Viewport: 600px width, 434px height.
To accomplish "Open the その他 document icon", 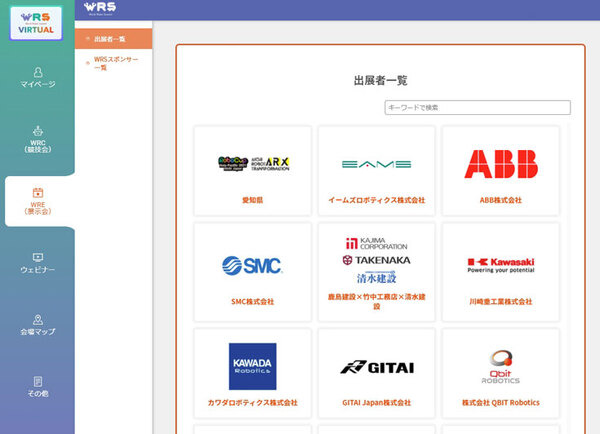I will [37, 381].
